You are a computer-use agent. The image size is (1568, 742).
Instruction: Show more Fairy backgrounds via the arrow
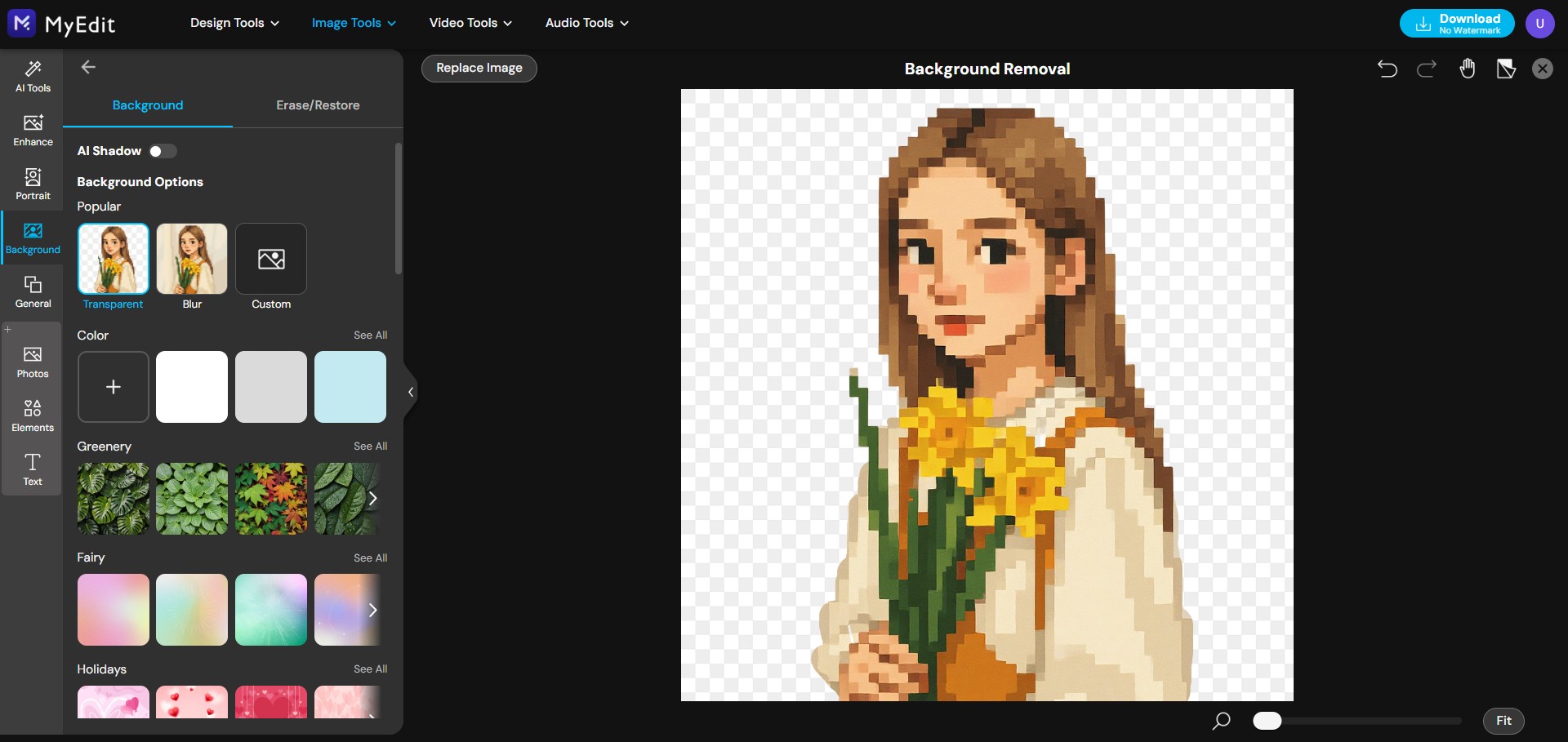[374, 610]
